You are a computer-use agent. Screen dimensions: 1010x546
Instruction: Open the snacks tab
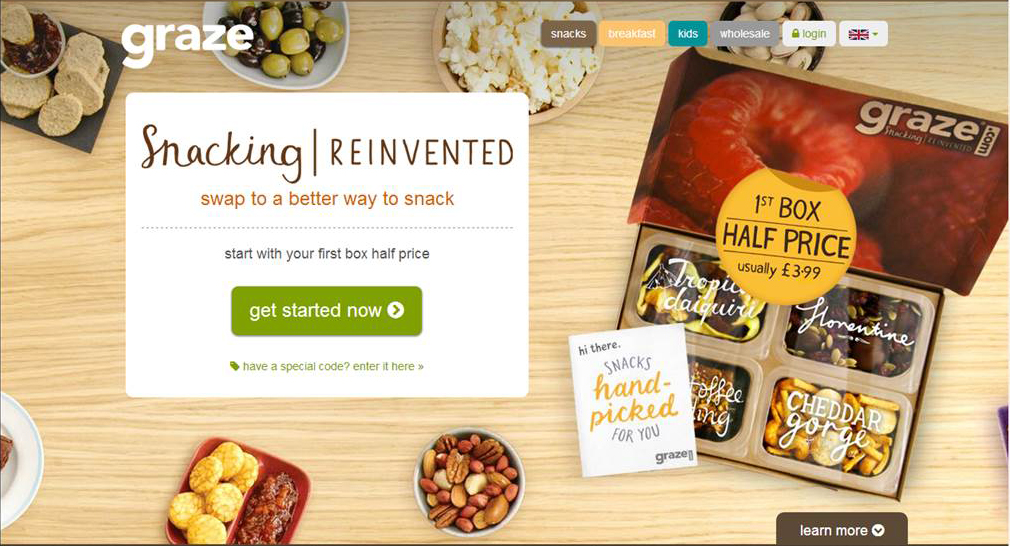click(568, 33)
